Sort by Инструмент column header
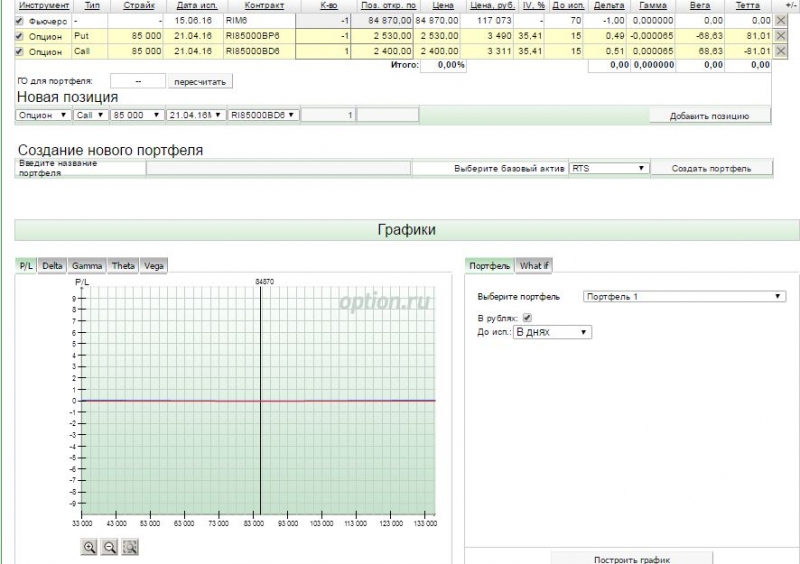This screenshot has width=800, height=564. pos(44,5)
